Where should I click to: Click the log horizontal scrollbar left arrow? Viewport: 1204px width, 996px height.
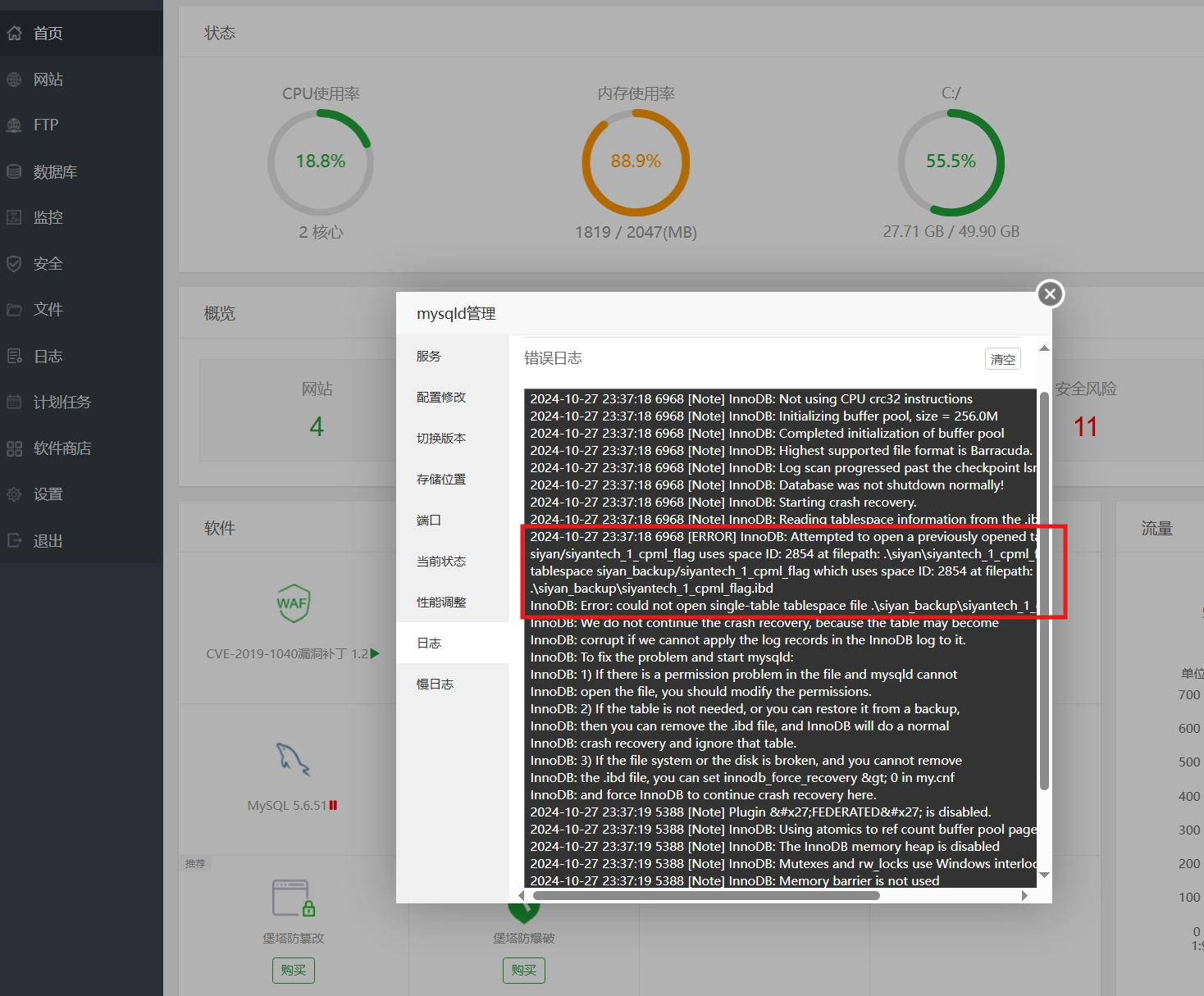[x=522, y=896]
